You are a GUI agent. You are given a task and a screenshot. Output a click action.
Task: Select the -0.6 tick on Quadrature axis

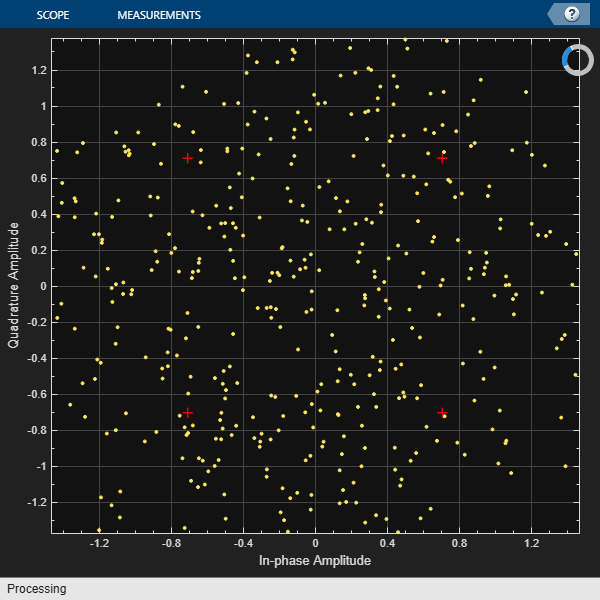(36, 395)
